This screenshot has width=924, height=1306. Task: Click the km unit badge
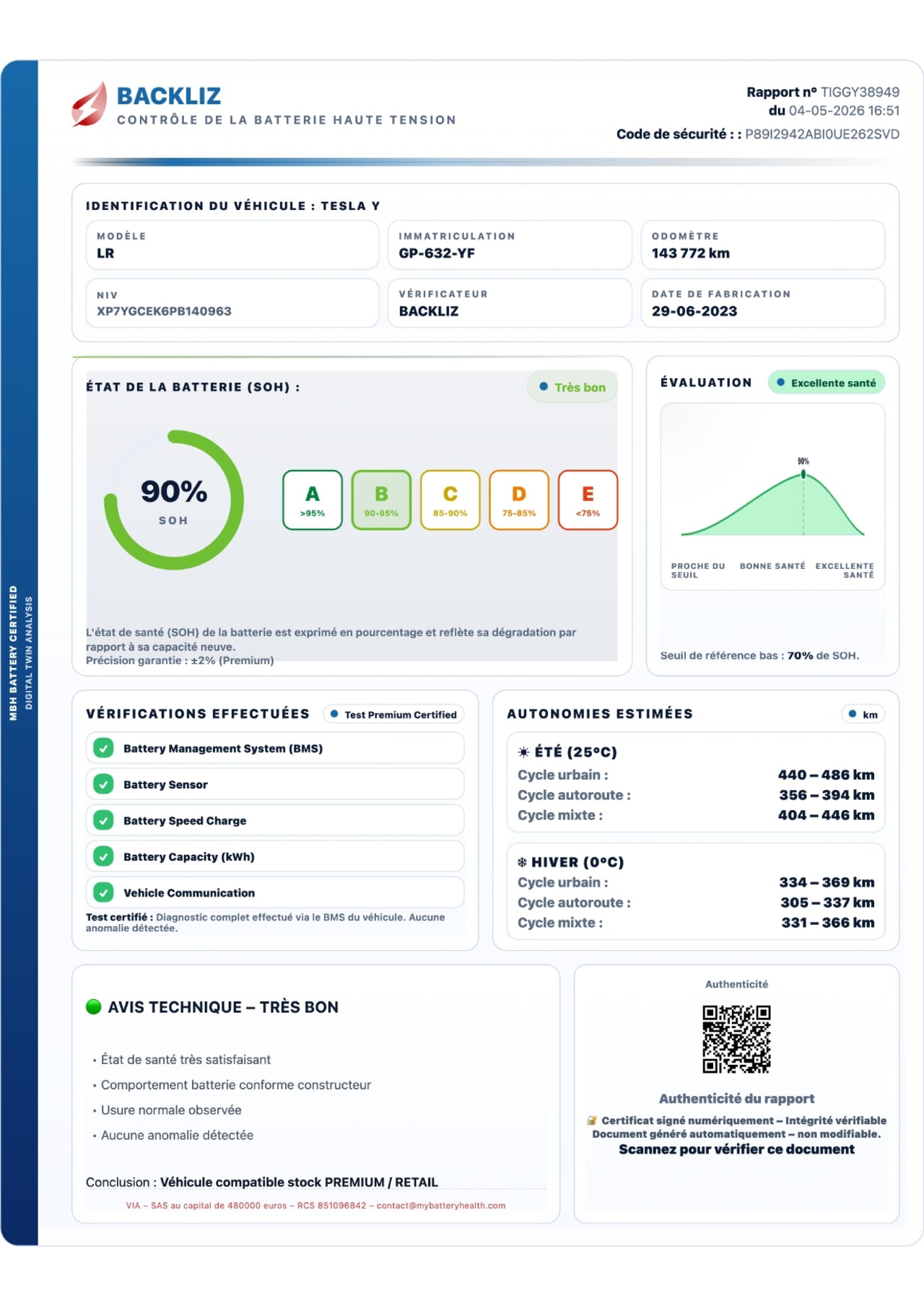863,714
